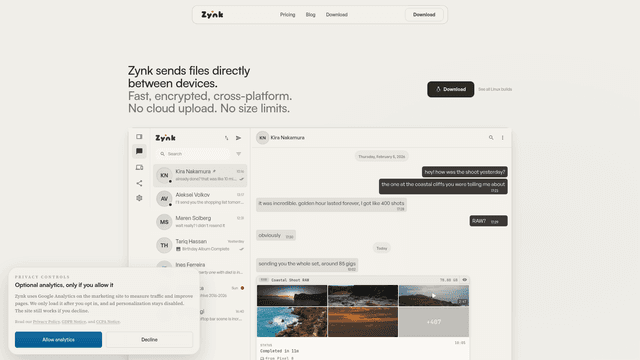Click the 'Completed in 11s' status text
The height and width of the screenshot is (360, 640).
[x=280, y=351]
